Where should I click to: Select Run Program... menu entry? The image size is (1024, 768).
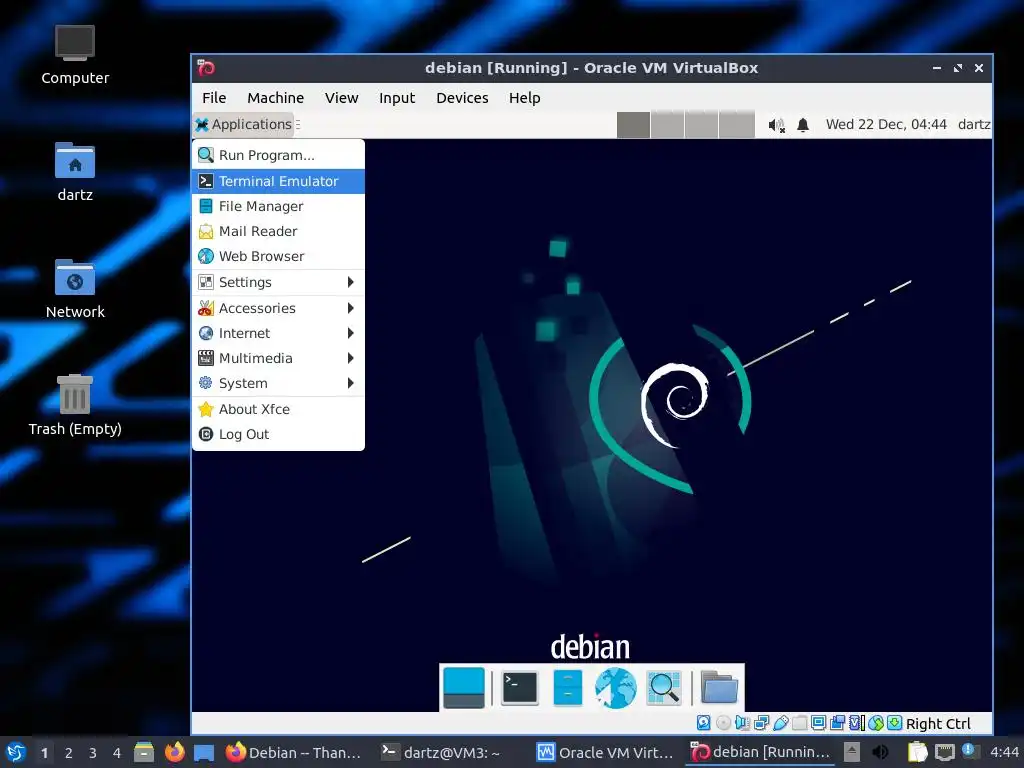tap(278, 155)
